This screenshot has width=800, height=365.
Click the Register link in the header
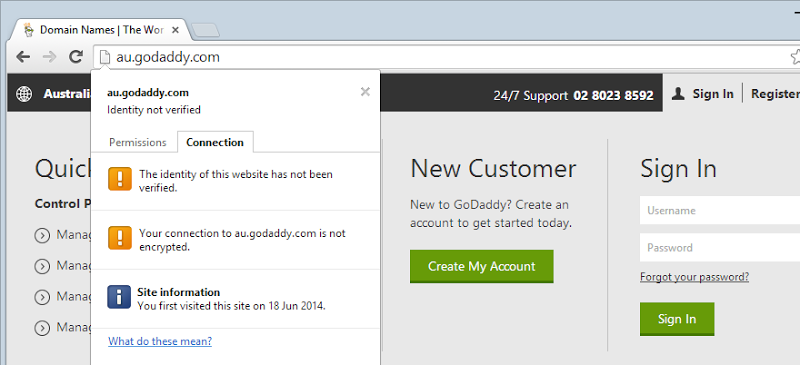(775, 94)
